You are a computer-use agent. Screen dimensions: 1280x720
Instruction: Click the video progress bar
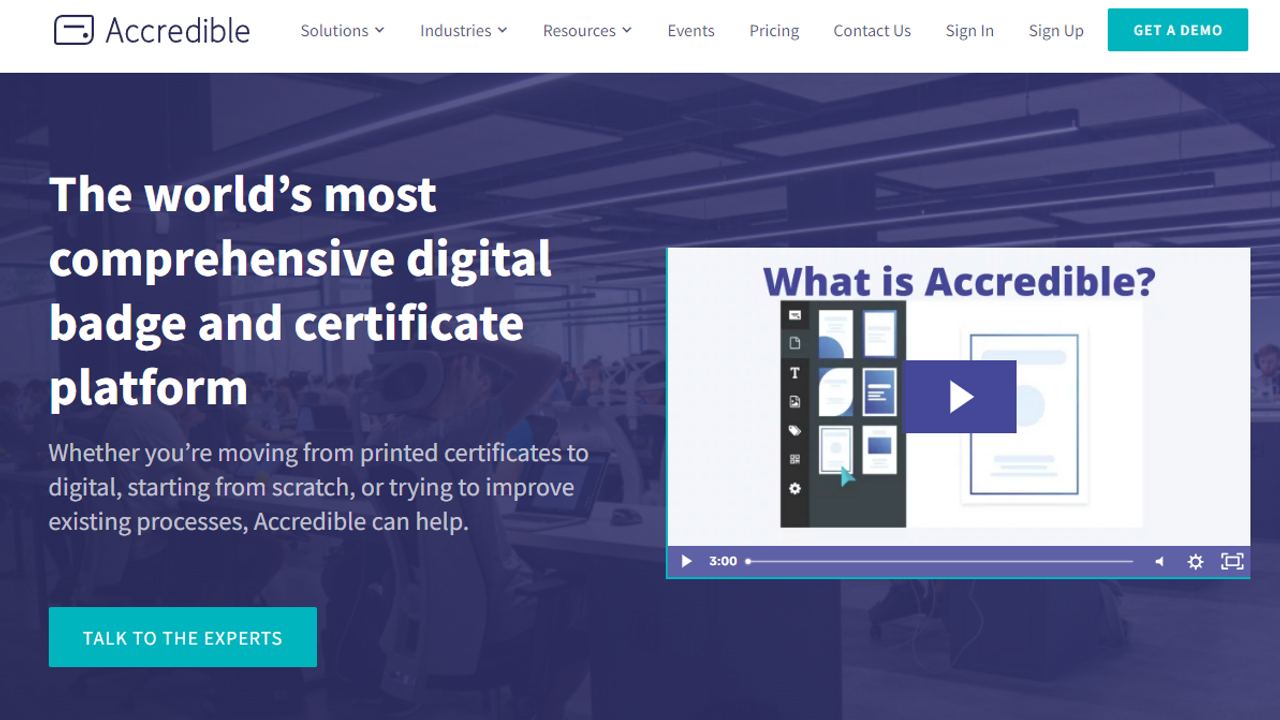940,561
